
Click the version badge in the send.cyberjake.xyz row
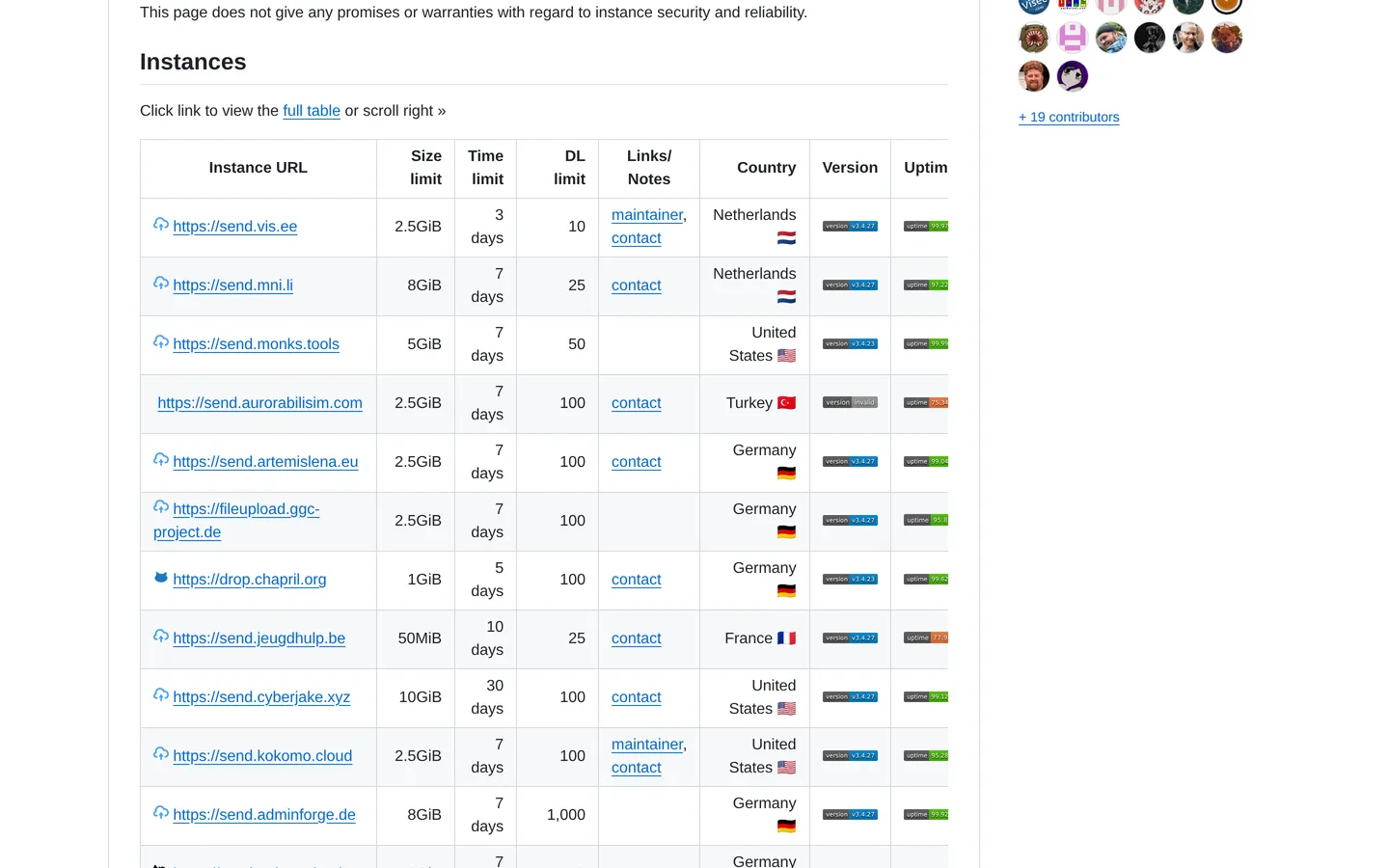(x=850, y=697)
